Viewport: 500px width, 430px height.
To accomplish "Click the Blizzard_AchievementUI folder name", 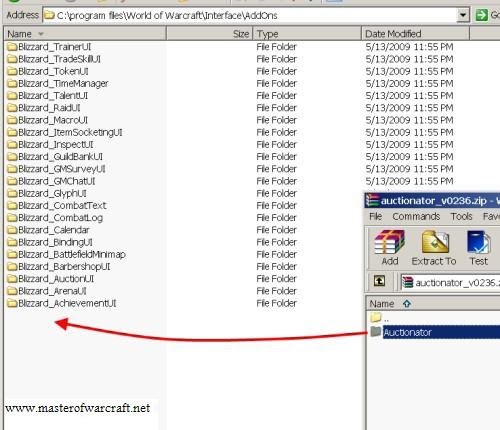I will 67,303.
